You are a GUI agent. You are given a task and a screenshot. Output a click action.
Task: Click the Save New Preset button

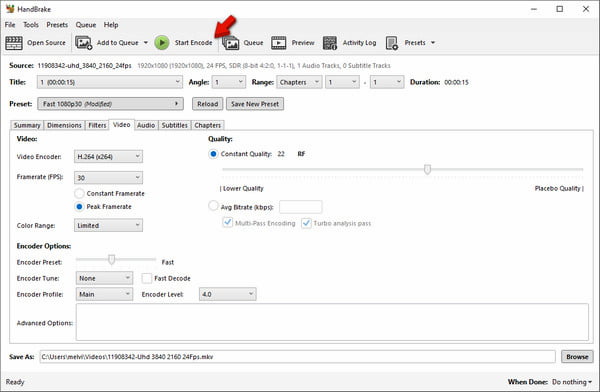255,104
